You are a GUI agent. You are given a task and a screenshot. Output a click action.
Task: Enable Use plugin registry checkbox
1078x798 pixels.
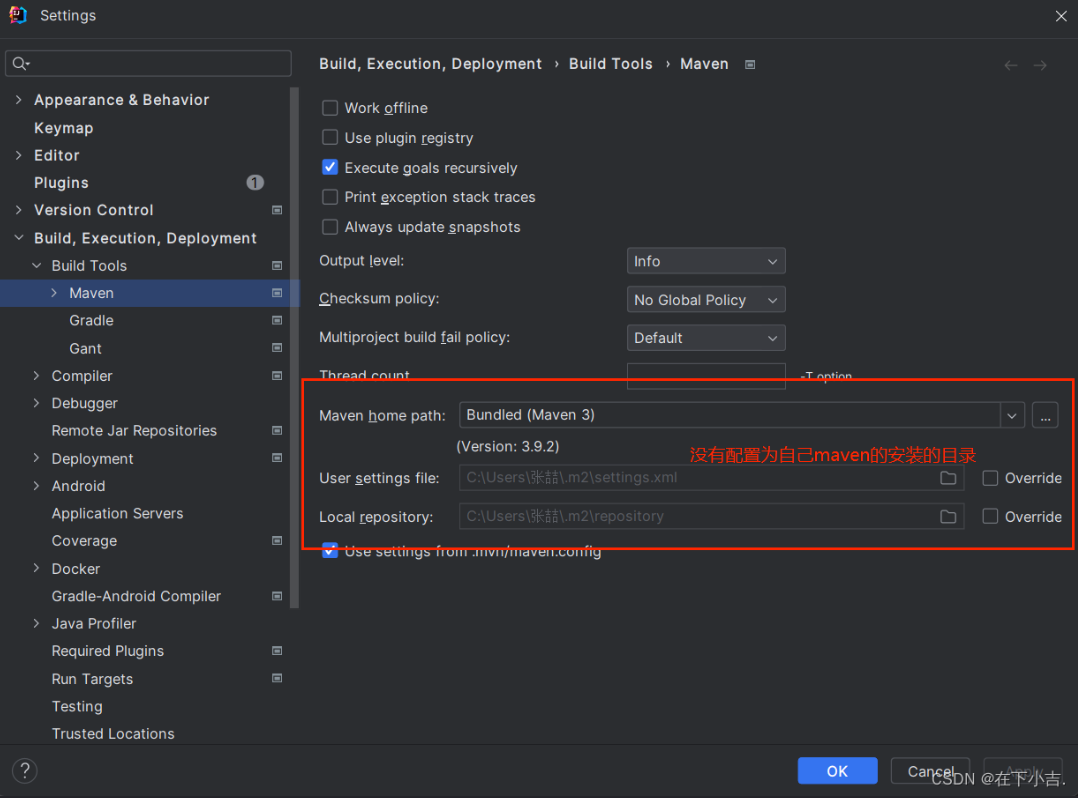(330, 137)
